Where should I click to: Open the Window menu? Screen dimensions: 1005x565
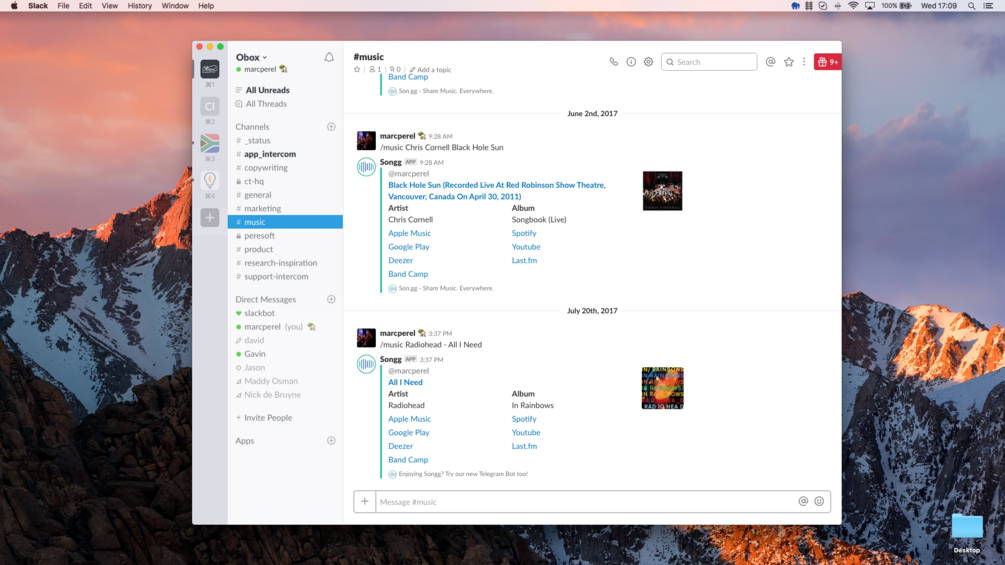coord(175,6)
